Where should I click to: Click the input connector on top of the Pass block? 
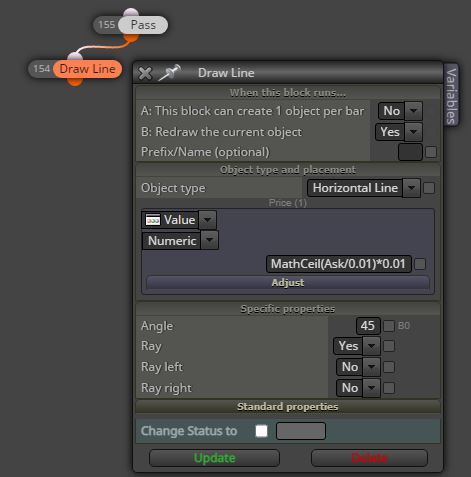131,12
